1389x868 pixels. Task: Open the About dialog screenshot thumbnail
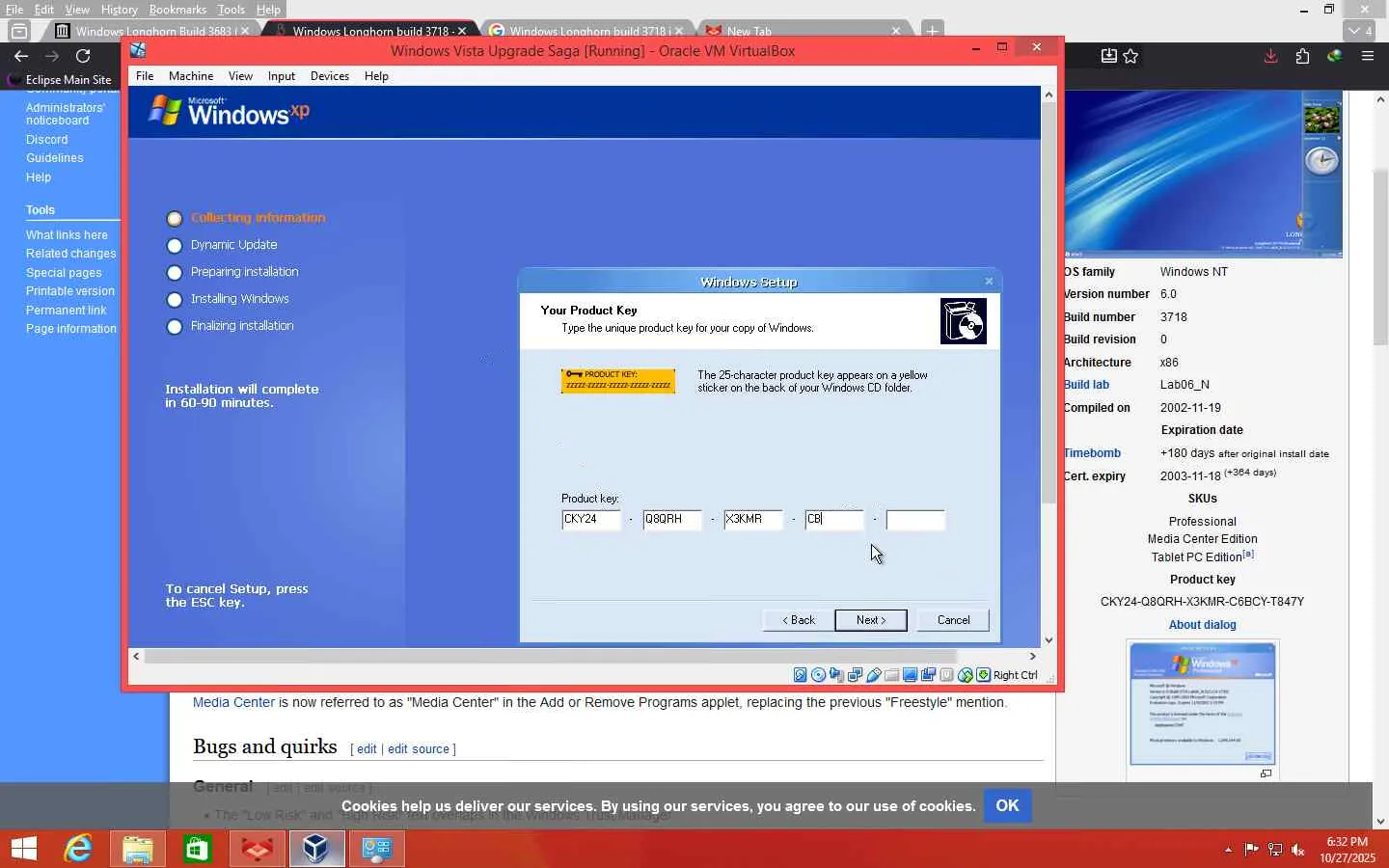tap(1203, 702)
